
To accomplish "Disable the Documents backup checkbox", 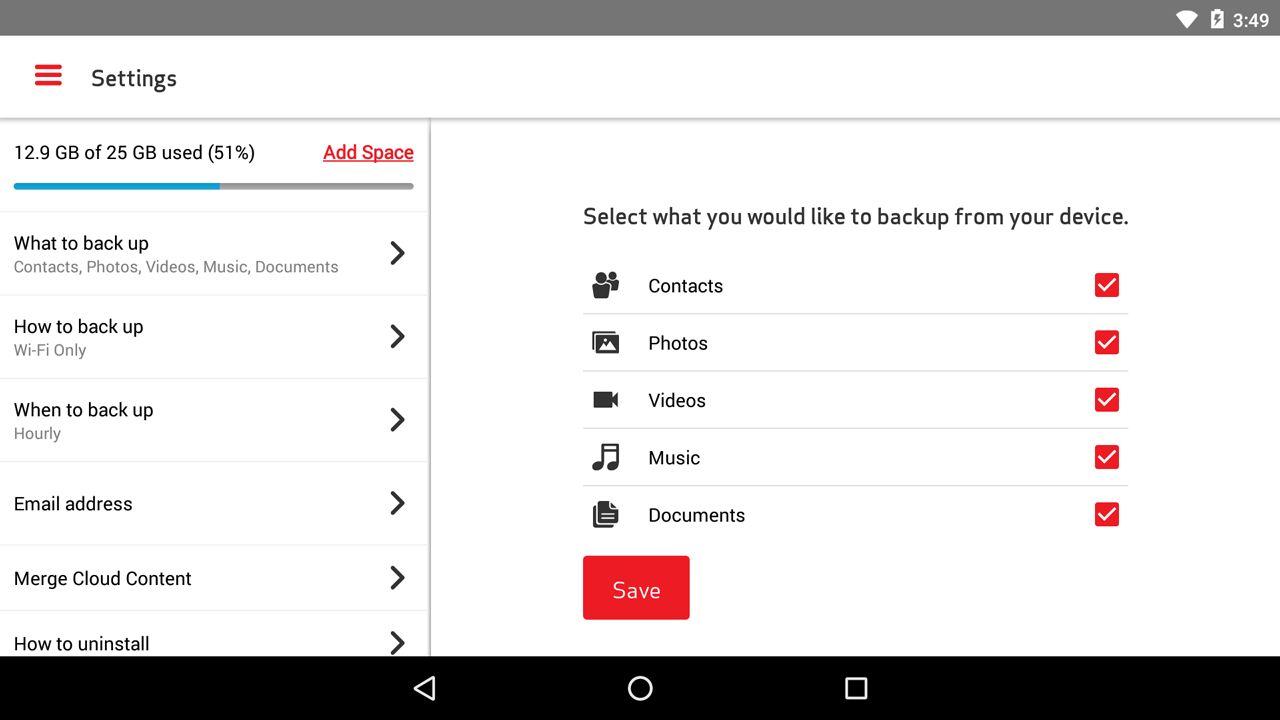I will click(x=1106, y=515).
